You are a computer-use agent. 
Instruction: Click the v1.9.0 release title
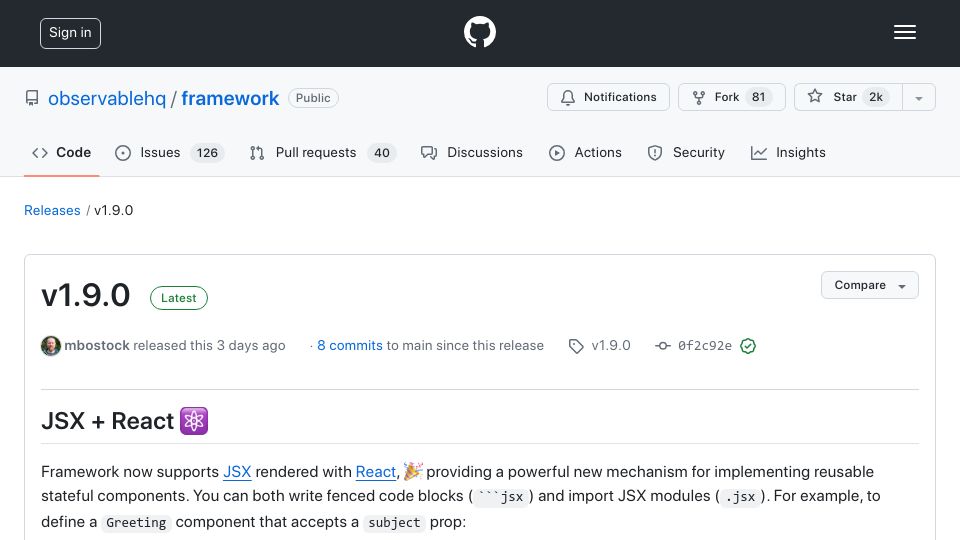pyautogui.click(x=86, y=295)
